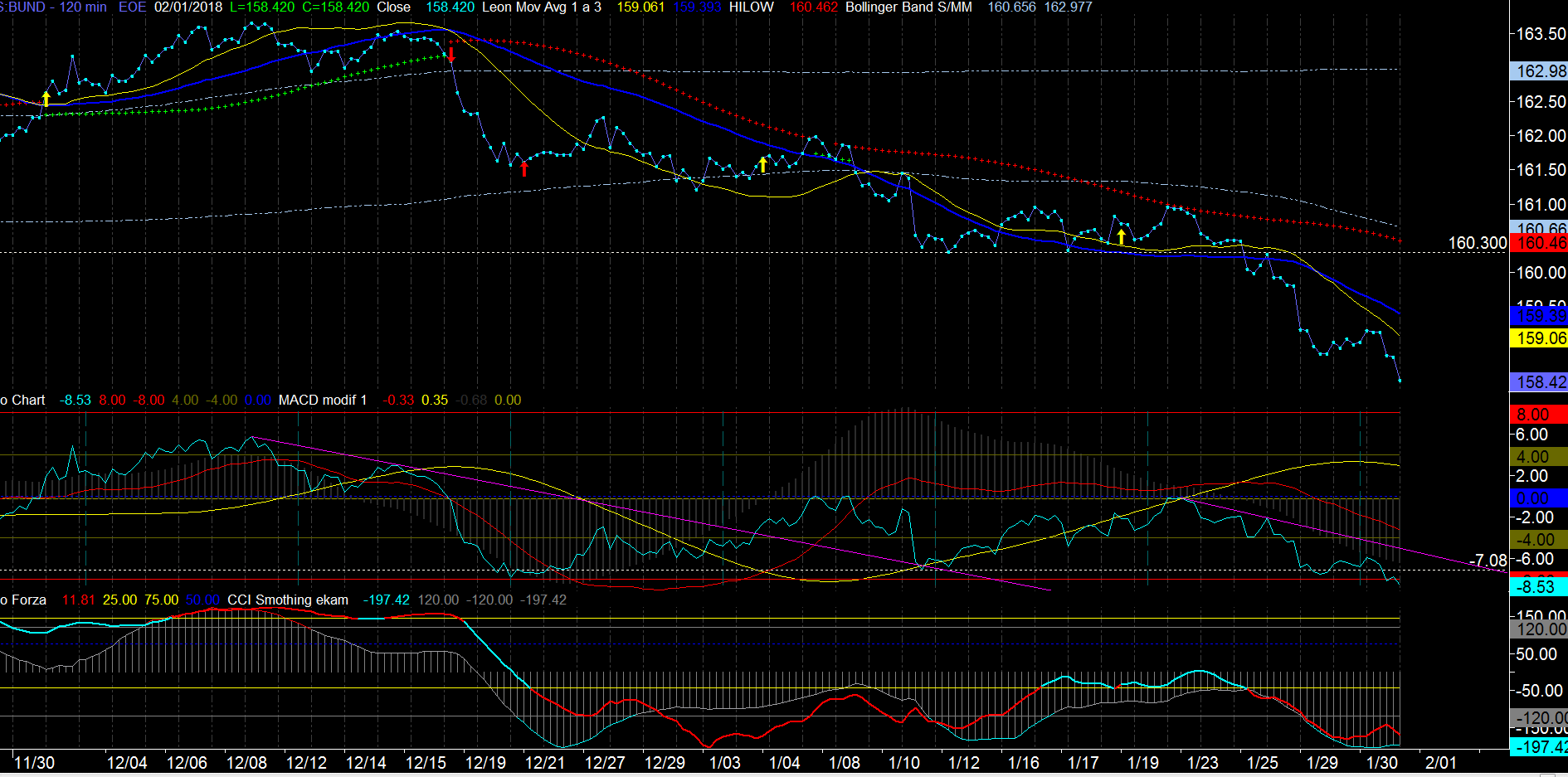Select the -7.08 trendline level label

(1488, 561)
